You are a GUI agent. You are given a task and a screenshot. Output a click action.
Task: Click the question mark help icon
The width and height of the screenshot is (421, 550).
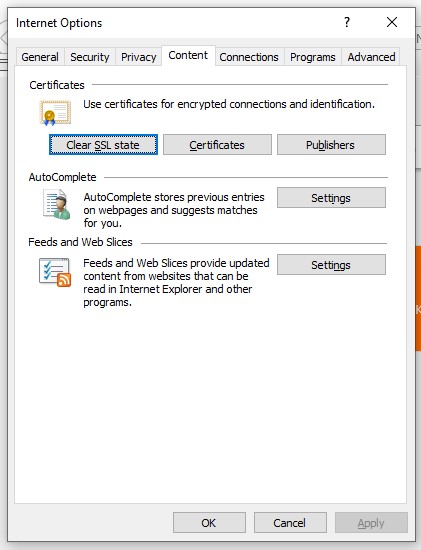click(347, 22)
